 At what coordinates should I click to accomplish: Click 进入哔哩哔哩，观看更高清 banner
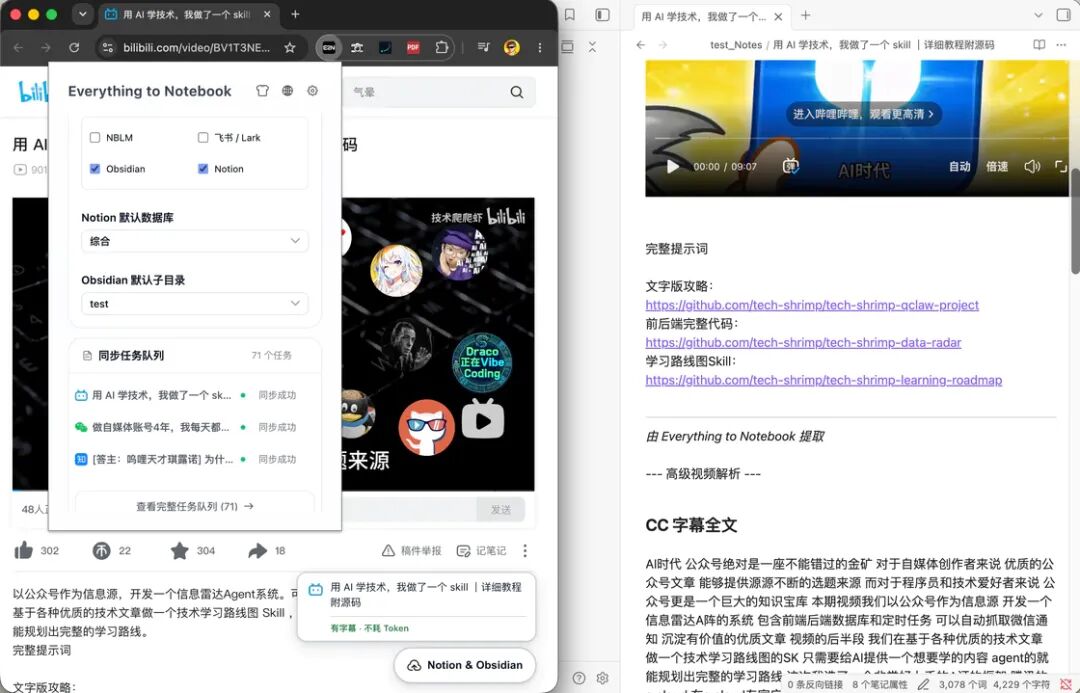pyautogui.click(x=864, y=114)
